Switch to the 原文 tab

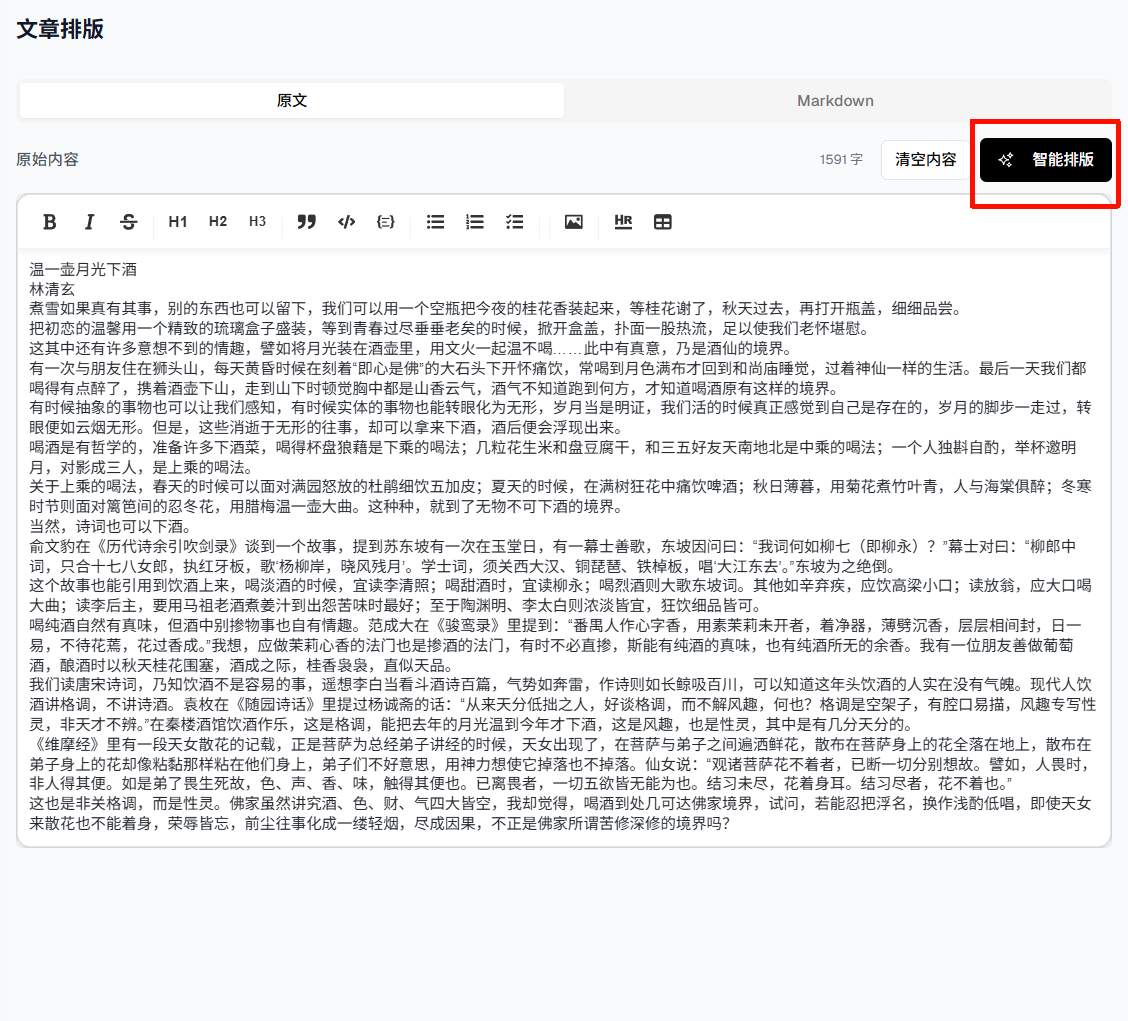coord(292,101)
